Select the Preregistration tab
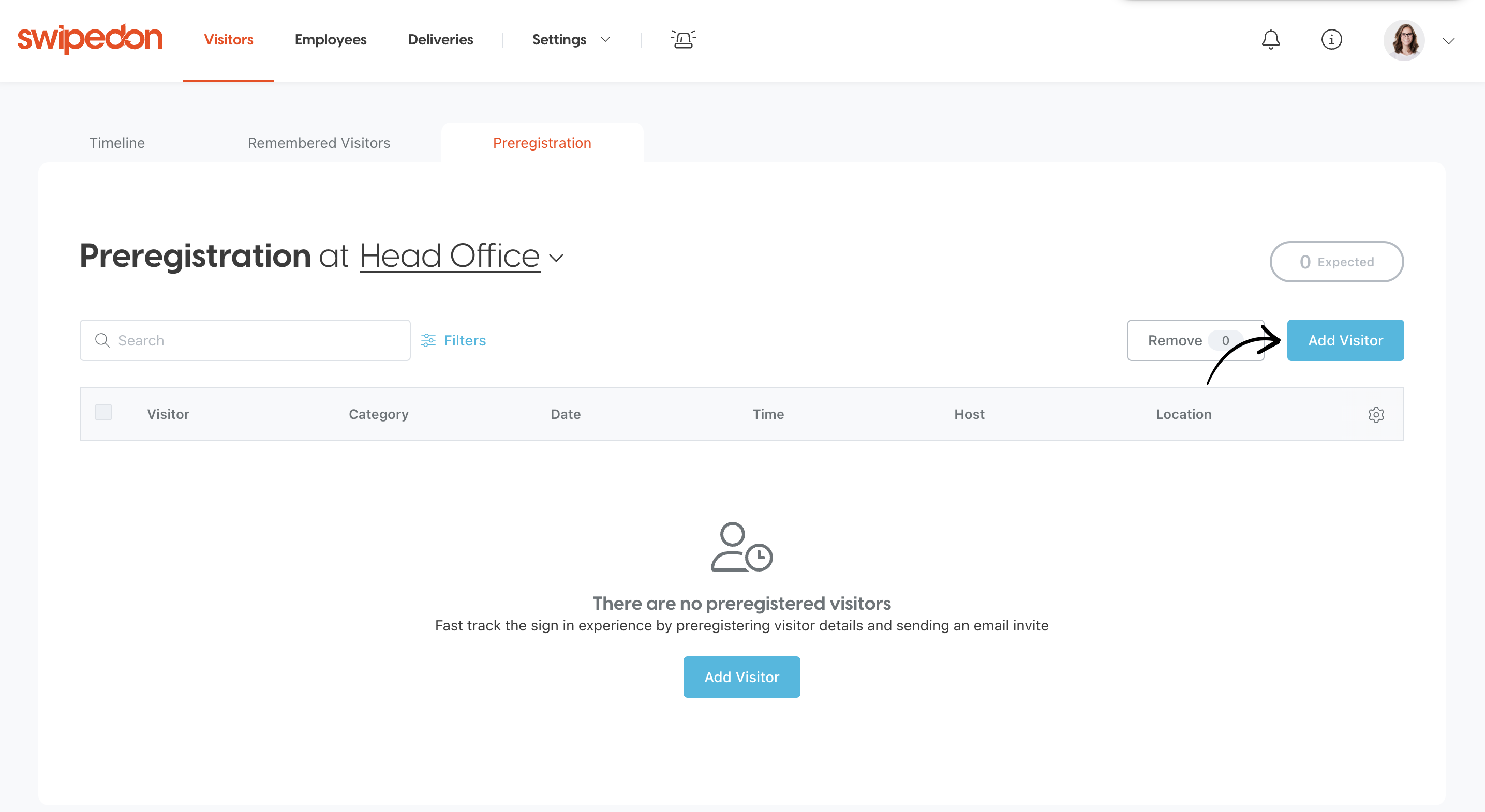The height and width of the screenshot is (812, 1485). 542,142
